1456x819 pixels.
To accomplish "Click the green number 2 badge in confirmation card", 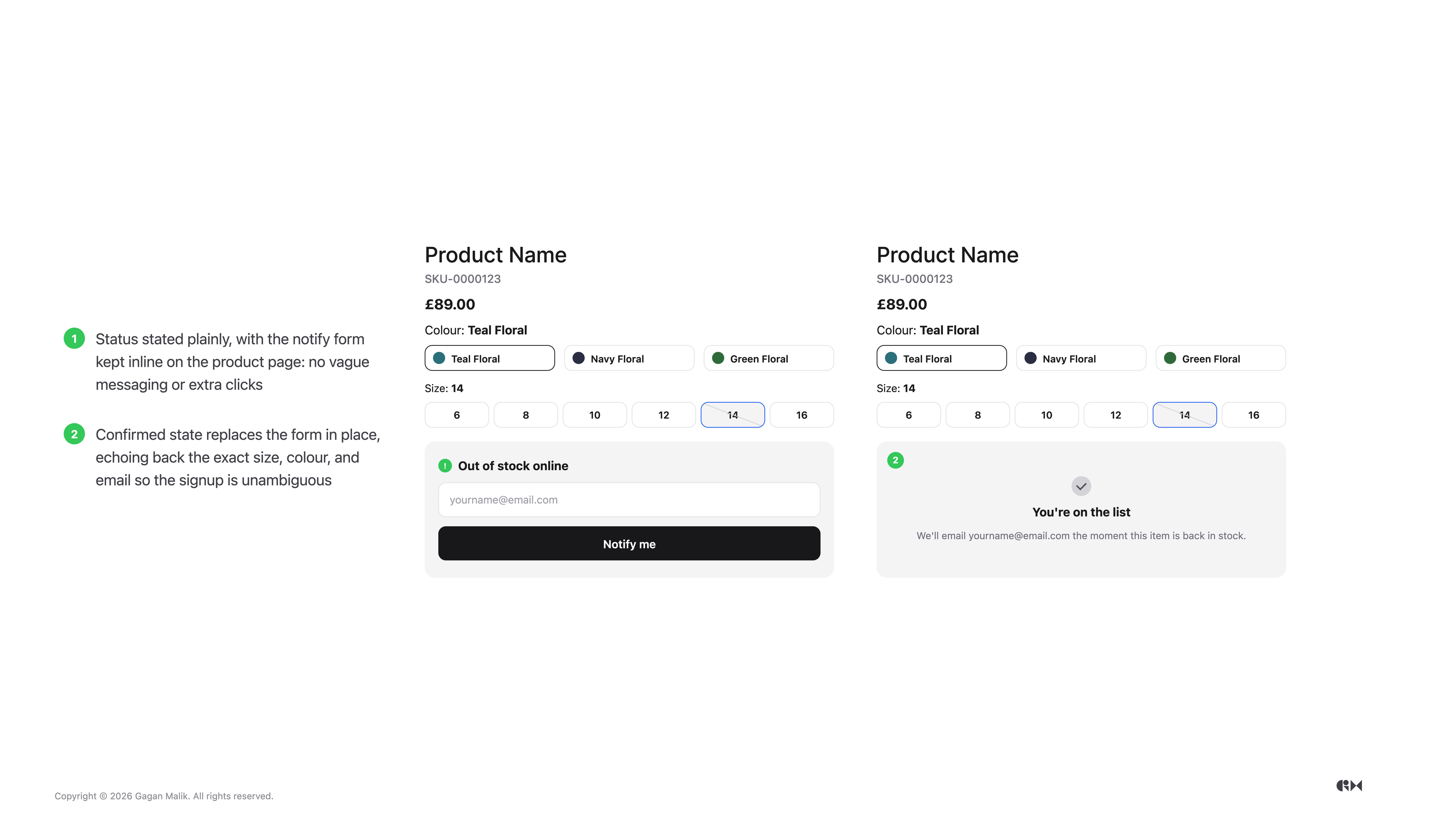I will (895, 460).
